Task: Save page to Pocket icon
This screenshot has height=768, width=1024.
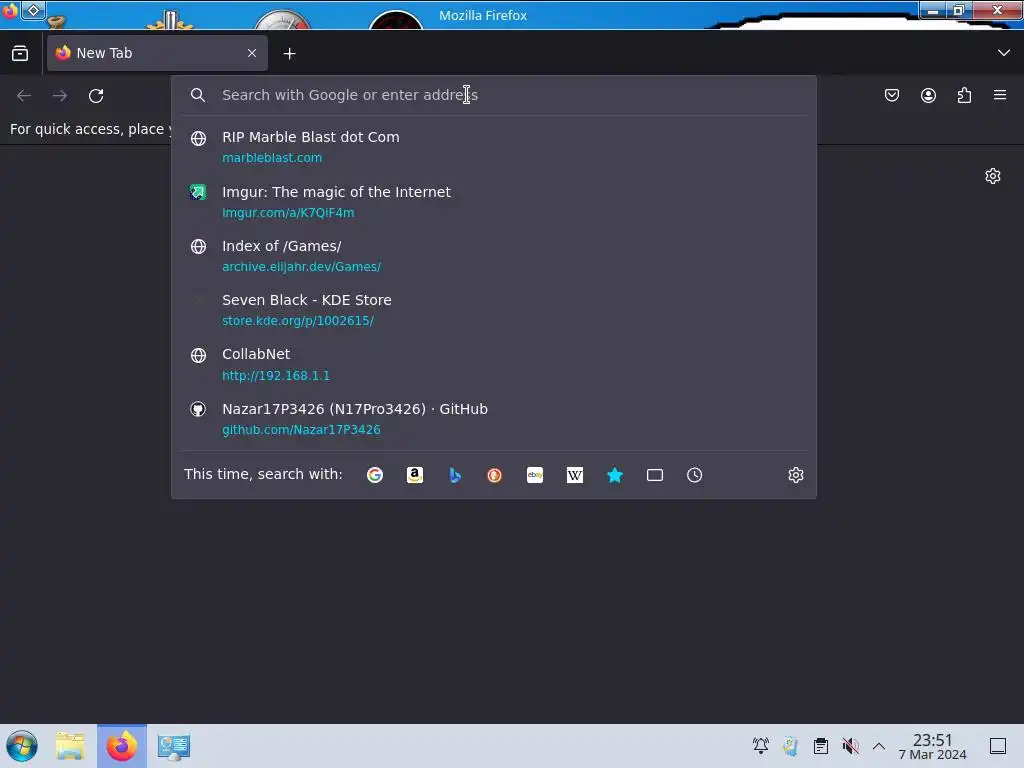Action: [892, 95]
